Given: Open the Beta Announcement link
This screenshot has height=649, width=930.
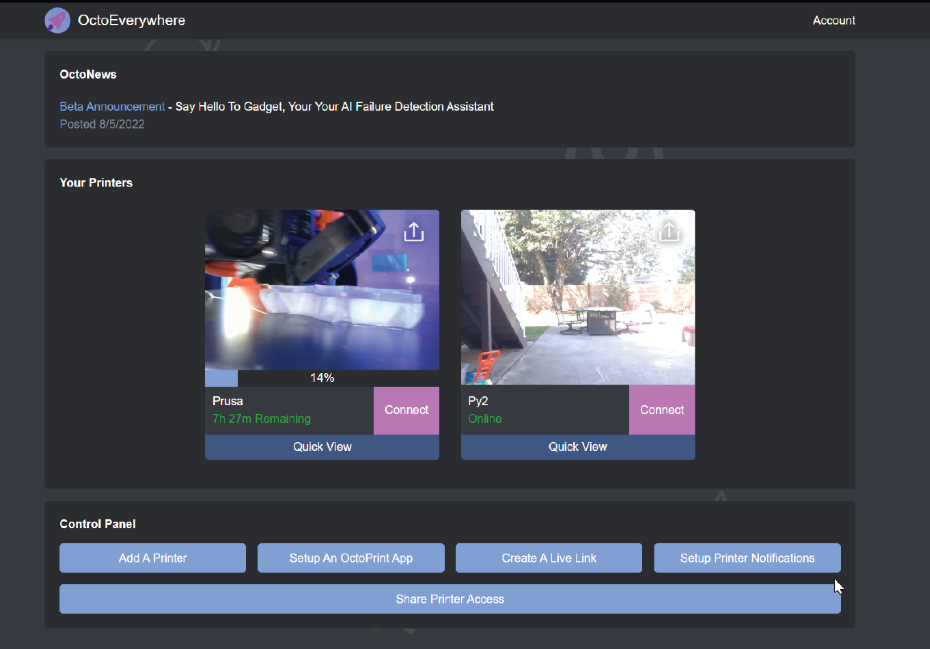Looking at the screenshot, I should pyautogui.click(x=112, y=107).
